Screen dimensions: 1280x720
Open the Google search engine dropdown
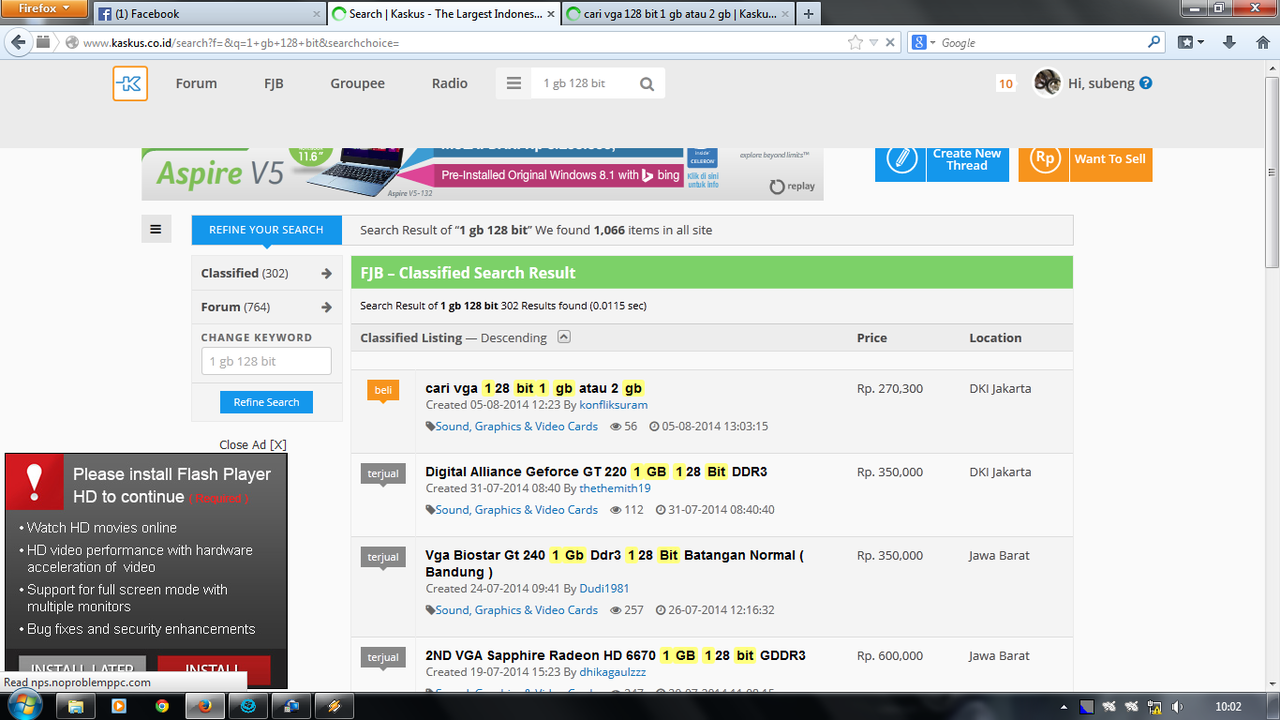coord(925,42)
